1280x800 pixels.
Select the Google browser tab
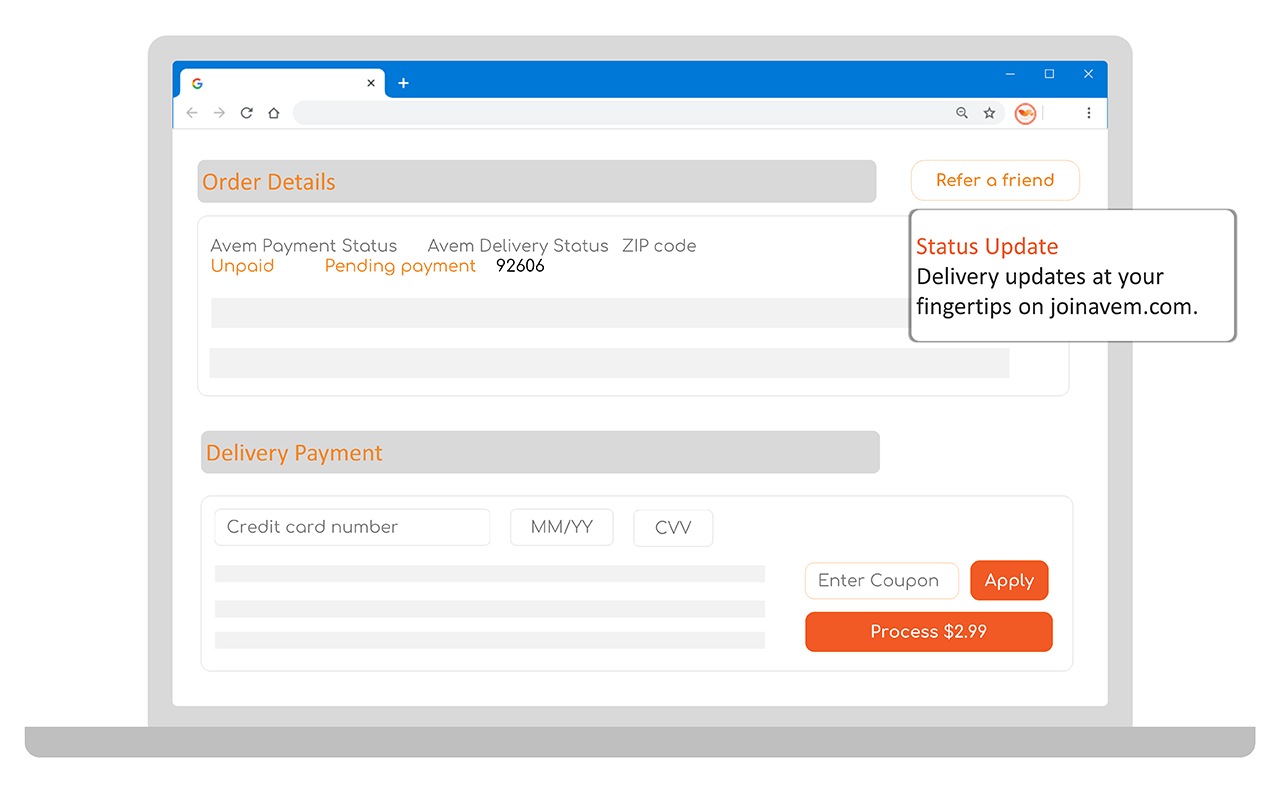coord(283,83)
